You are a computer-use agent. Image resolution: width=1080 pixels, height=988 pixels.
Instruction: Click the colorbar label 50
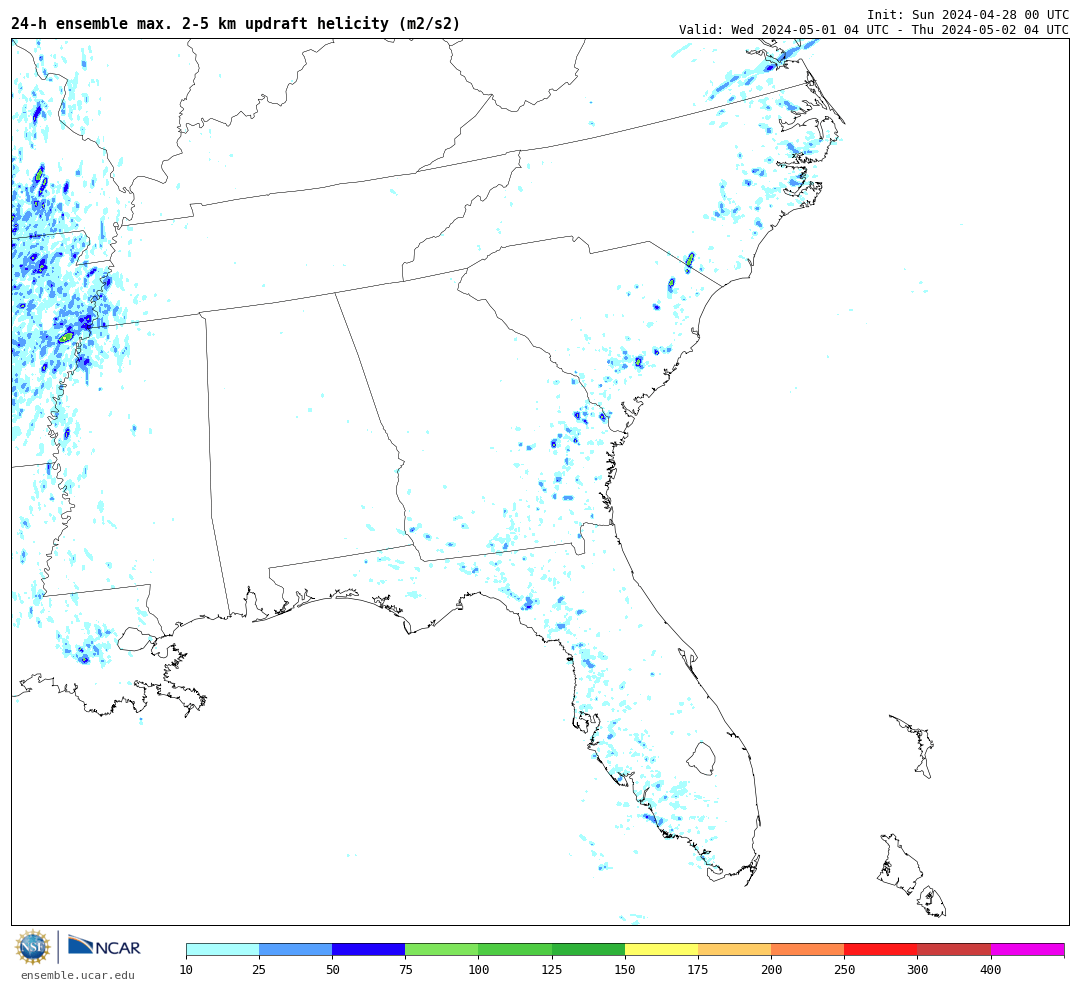pos(332,970)
